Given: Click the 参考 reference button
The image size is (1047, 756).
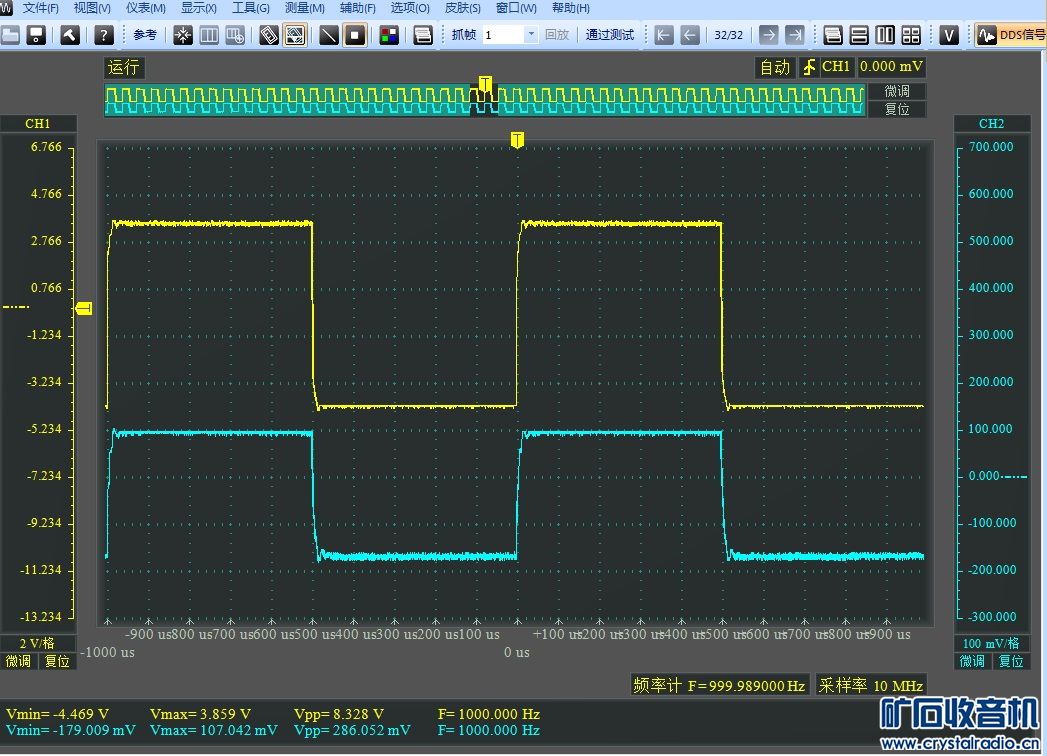Looking at the screenshot, I should coord(145,35).
